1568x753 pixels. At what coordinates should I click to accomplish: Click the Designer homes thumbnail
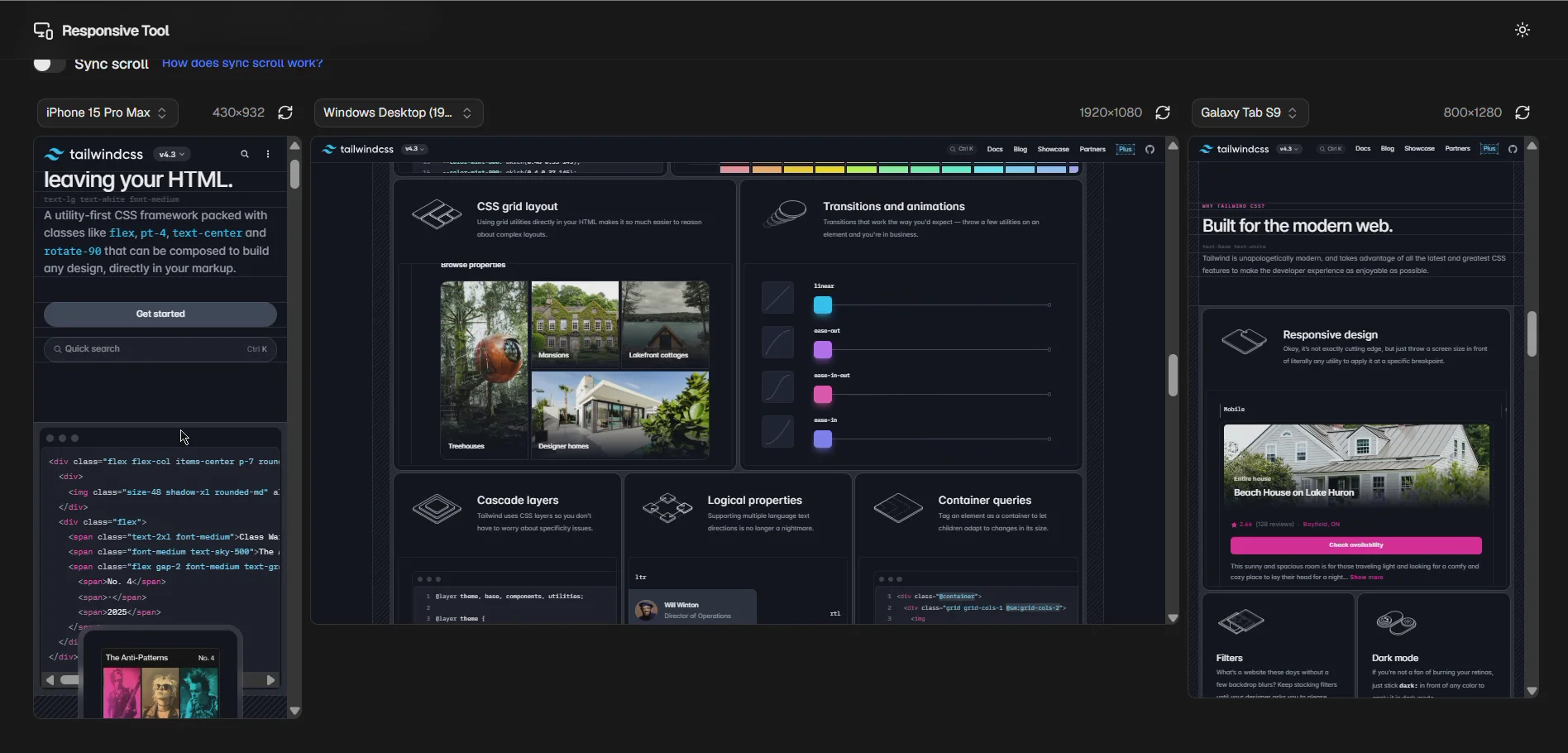(620, 415)
